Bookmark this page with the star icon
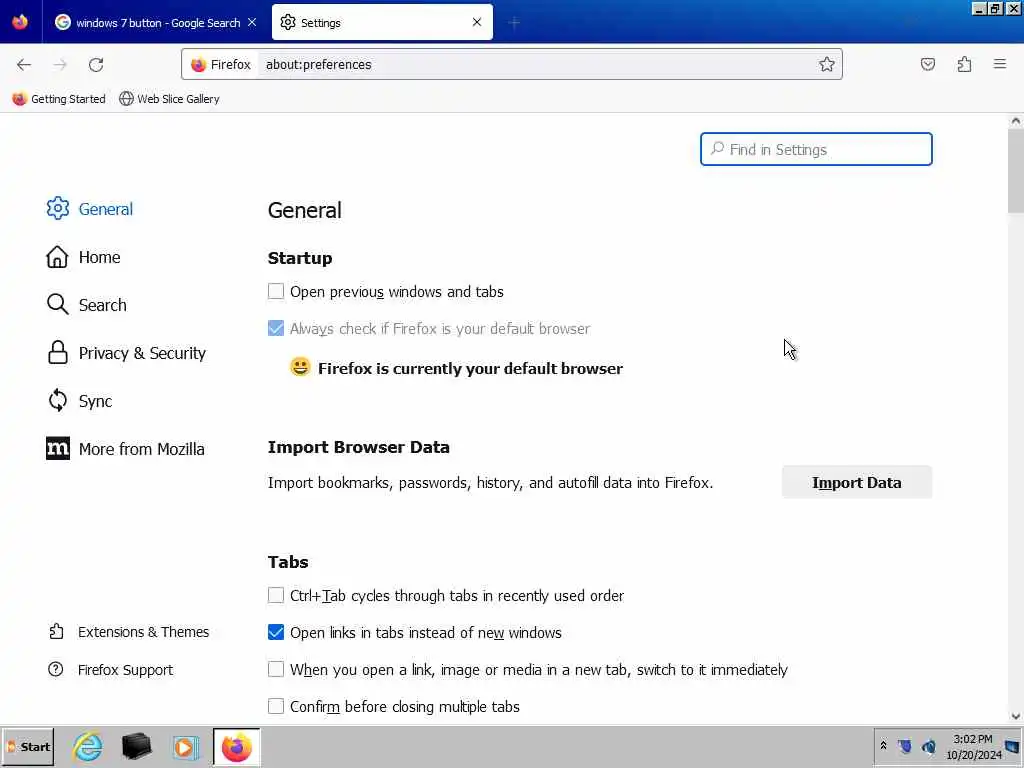1024x768 pixels. (827, 64)
